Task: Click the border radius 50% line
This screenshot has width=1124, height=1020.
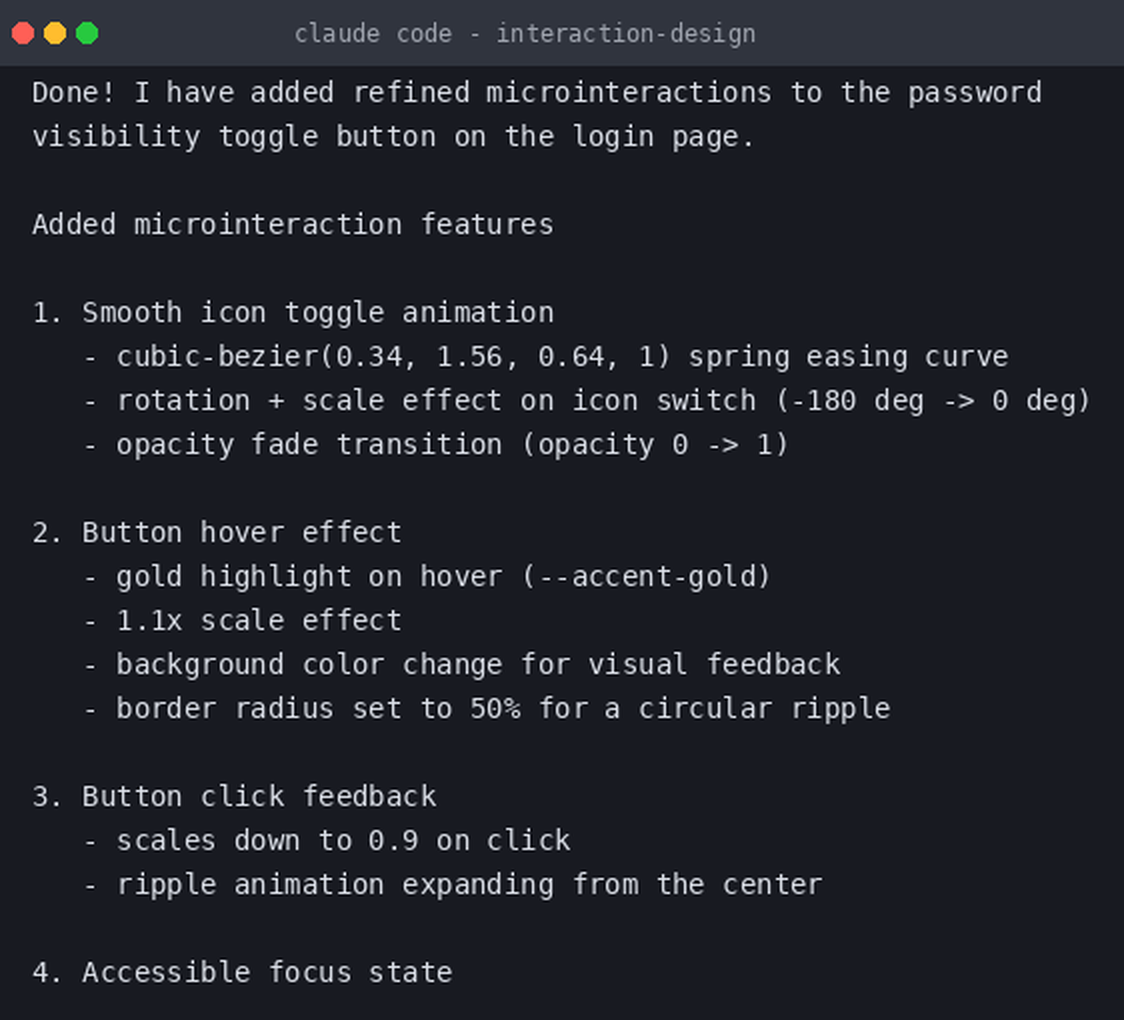Action: pyautogui.click(x=486, y=709)
